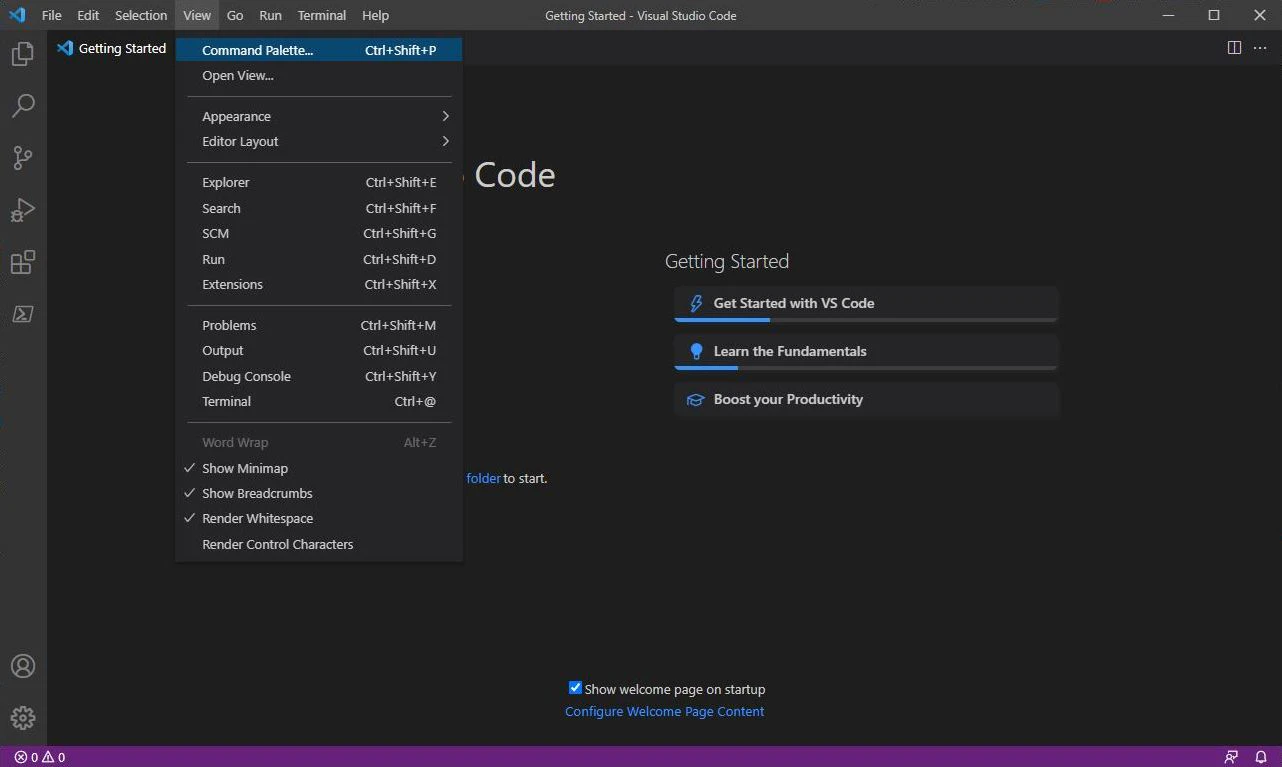Open the terminal panel icon in activity bar
This screenshot has height=767, width=1282.
click(x=23, y=314)
